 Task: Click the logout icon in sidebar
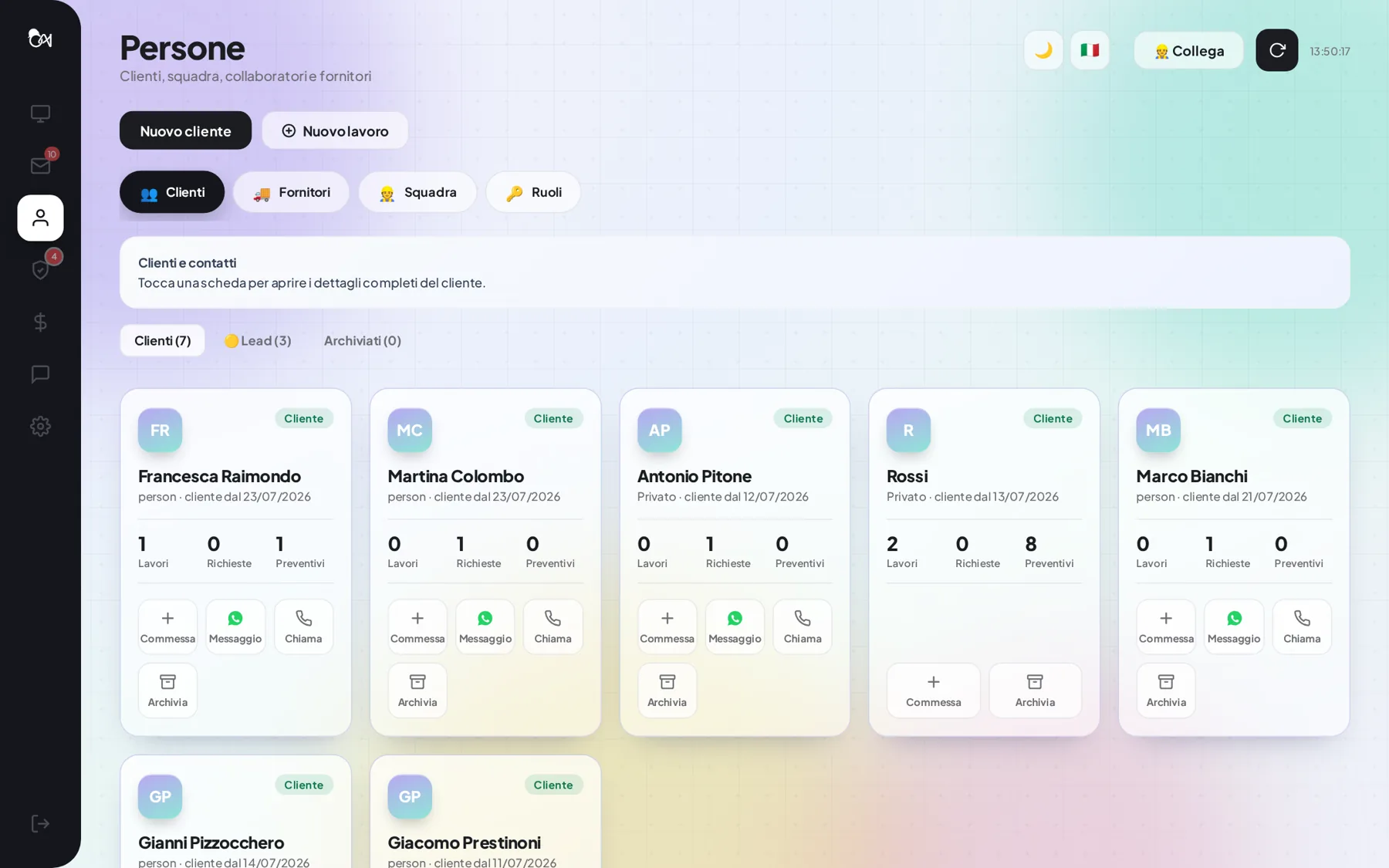tap(40, 823)
